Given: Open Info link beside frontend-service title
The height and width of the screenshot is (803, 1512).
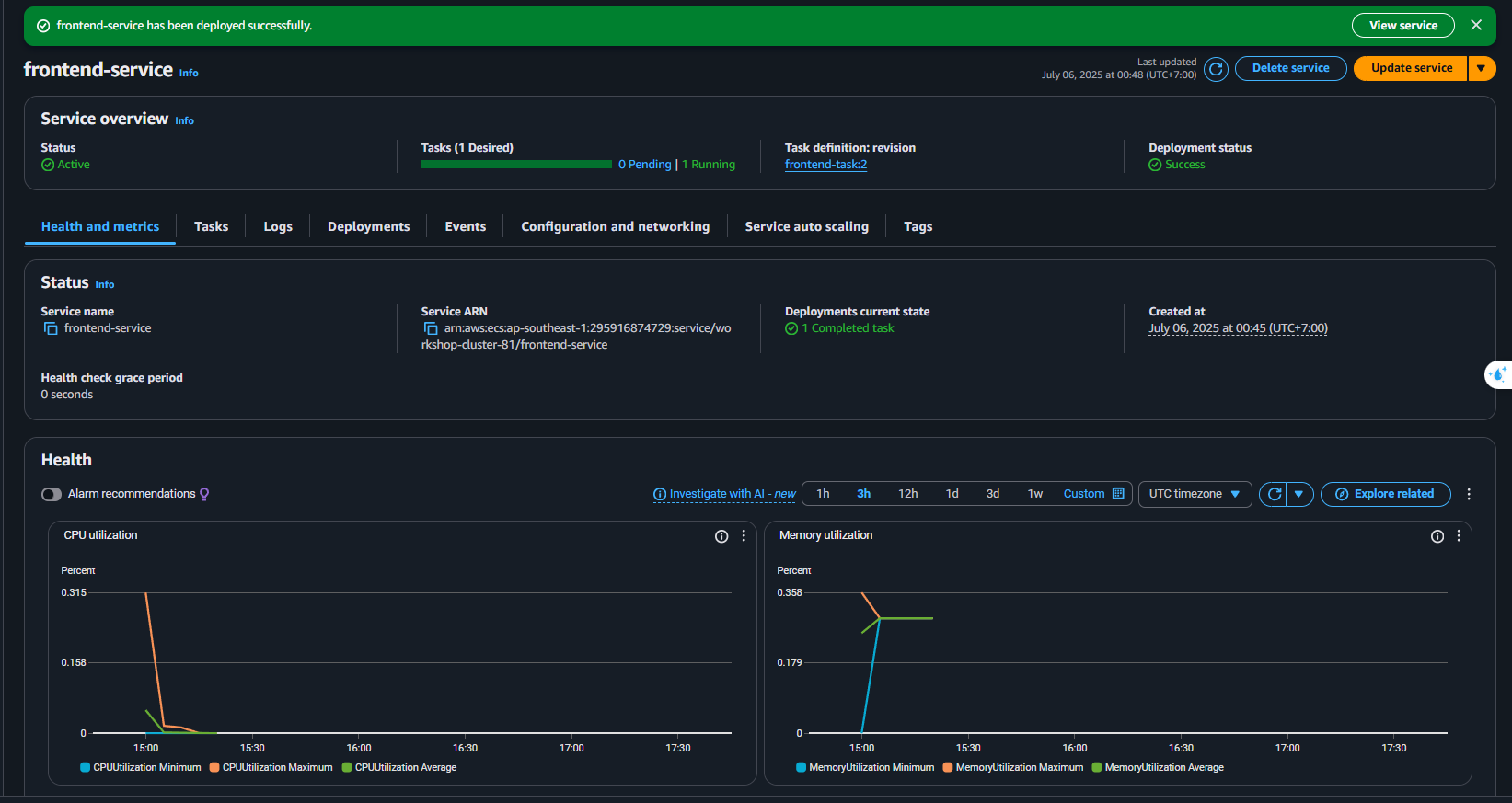Looking at the screenshot, I should tap(189, 73).
